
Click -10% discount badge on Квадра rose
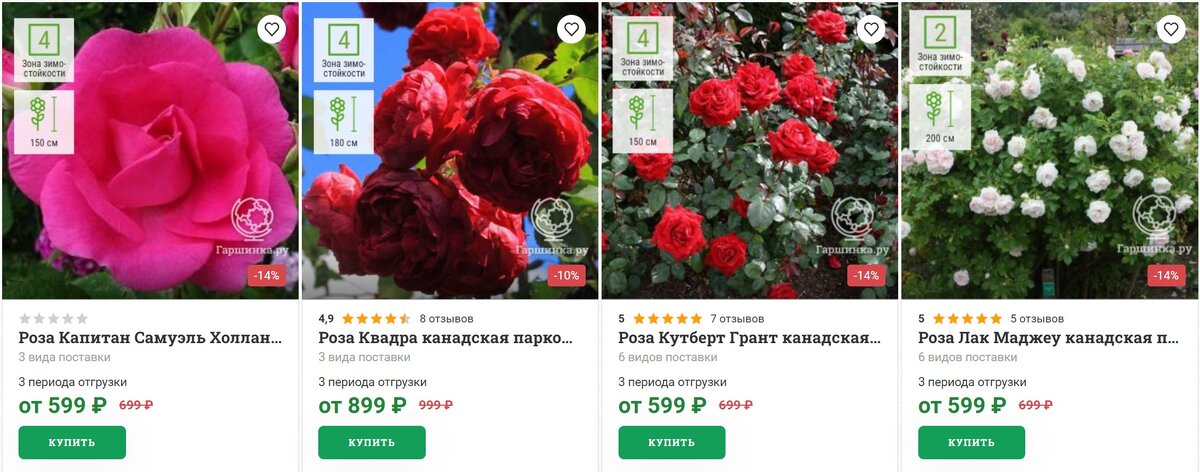(x=567, y=275)
